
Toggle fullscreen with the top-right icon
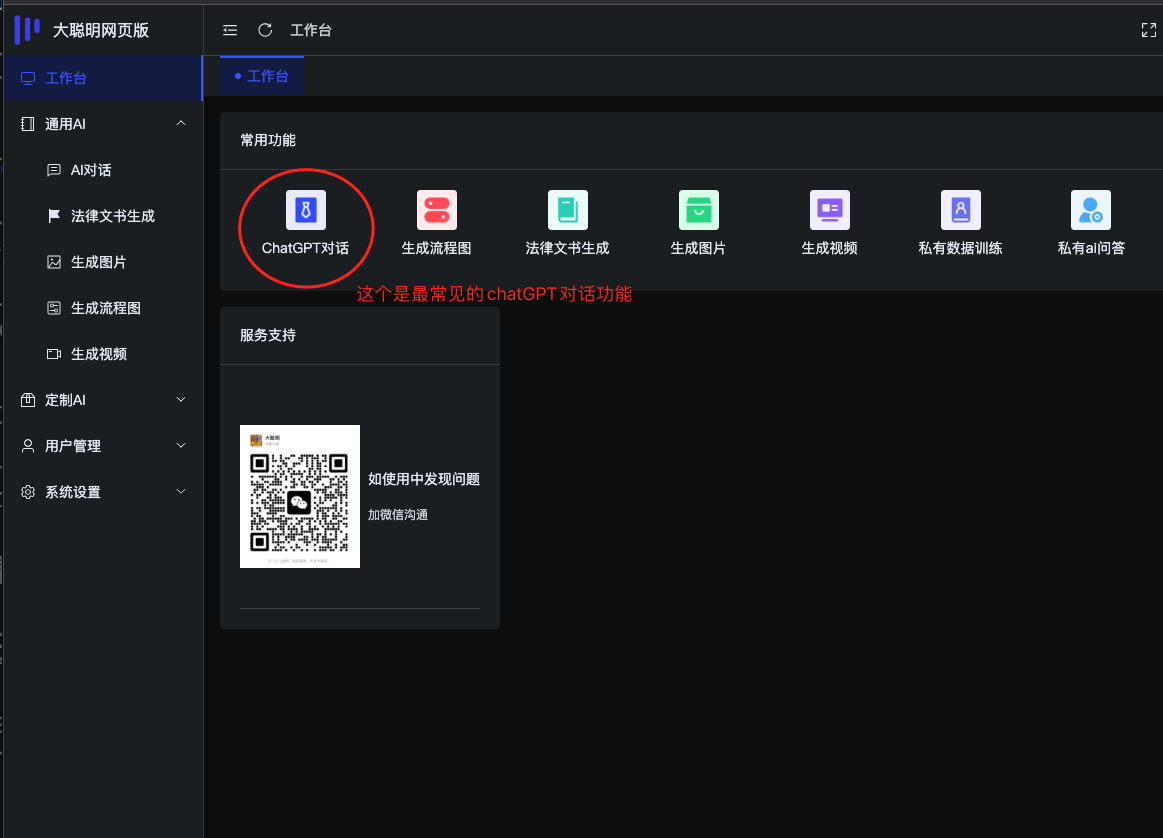(x=1148, y=30)
